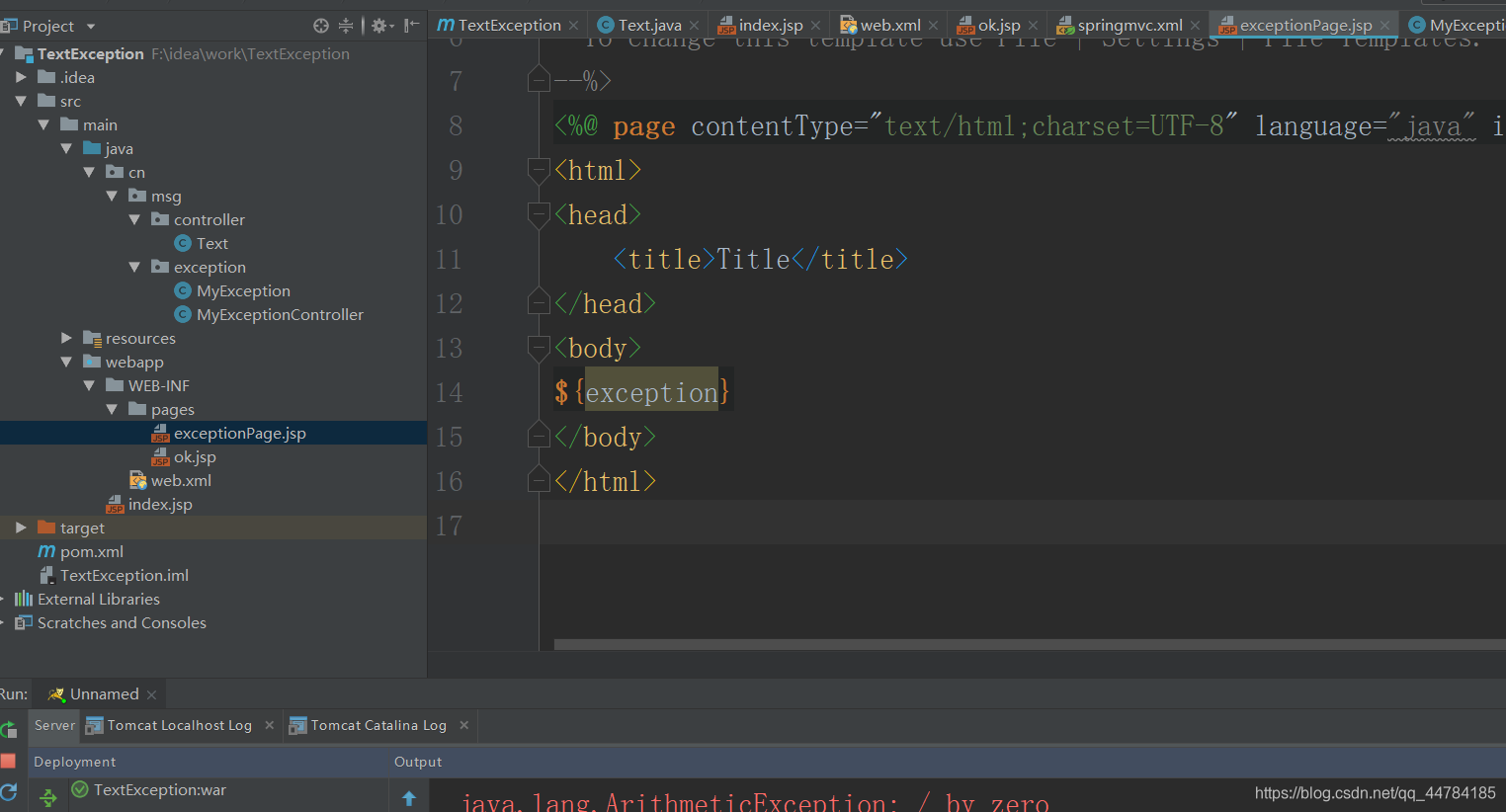1506x812 pixels.
Task: Click the ${exception} expression on line 14
Action: 642,392
